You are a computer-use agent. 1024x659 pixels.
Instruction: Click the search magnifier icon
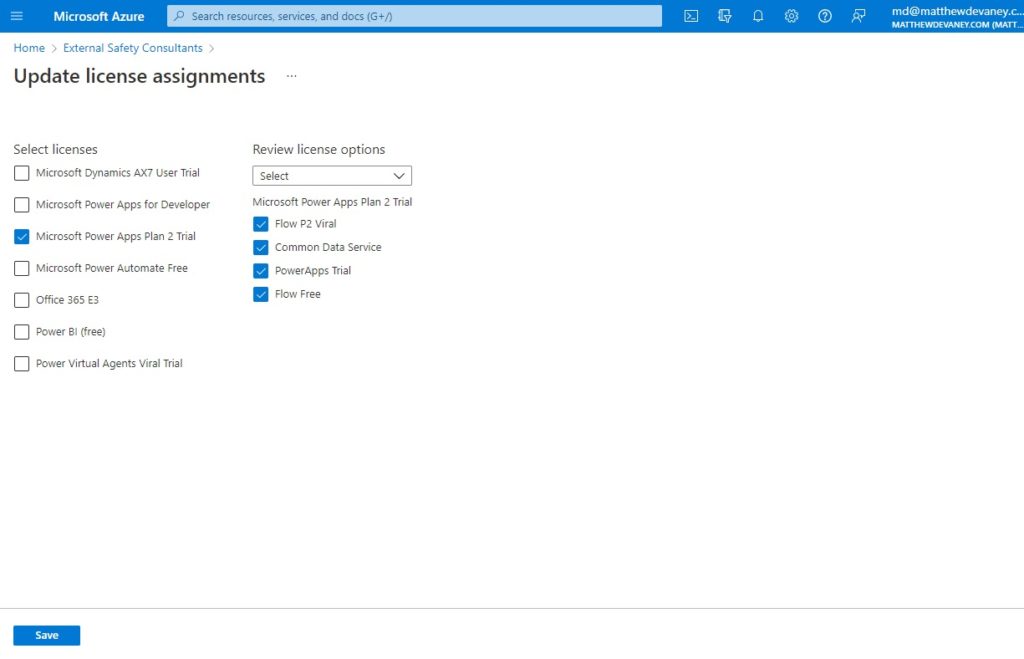coord(179,16)
